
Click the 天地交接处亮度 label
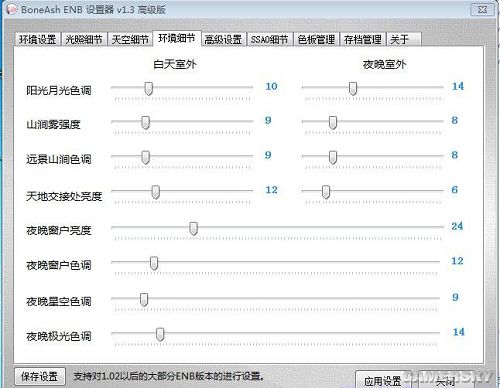pos(64,196)
